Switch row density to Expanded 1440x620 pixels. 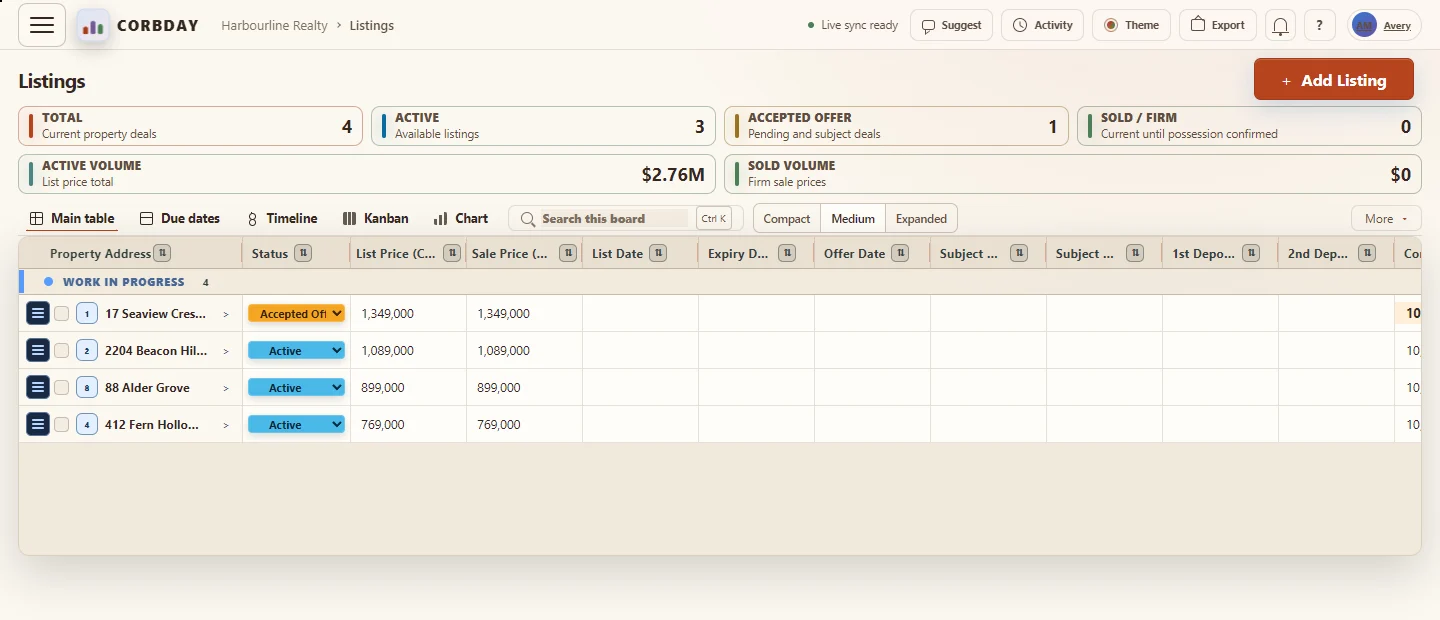pos(921,218)
